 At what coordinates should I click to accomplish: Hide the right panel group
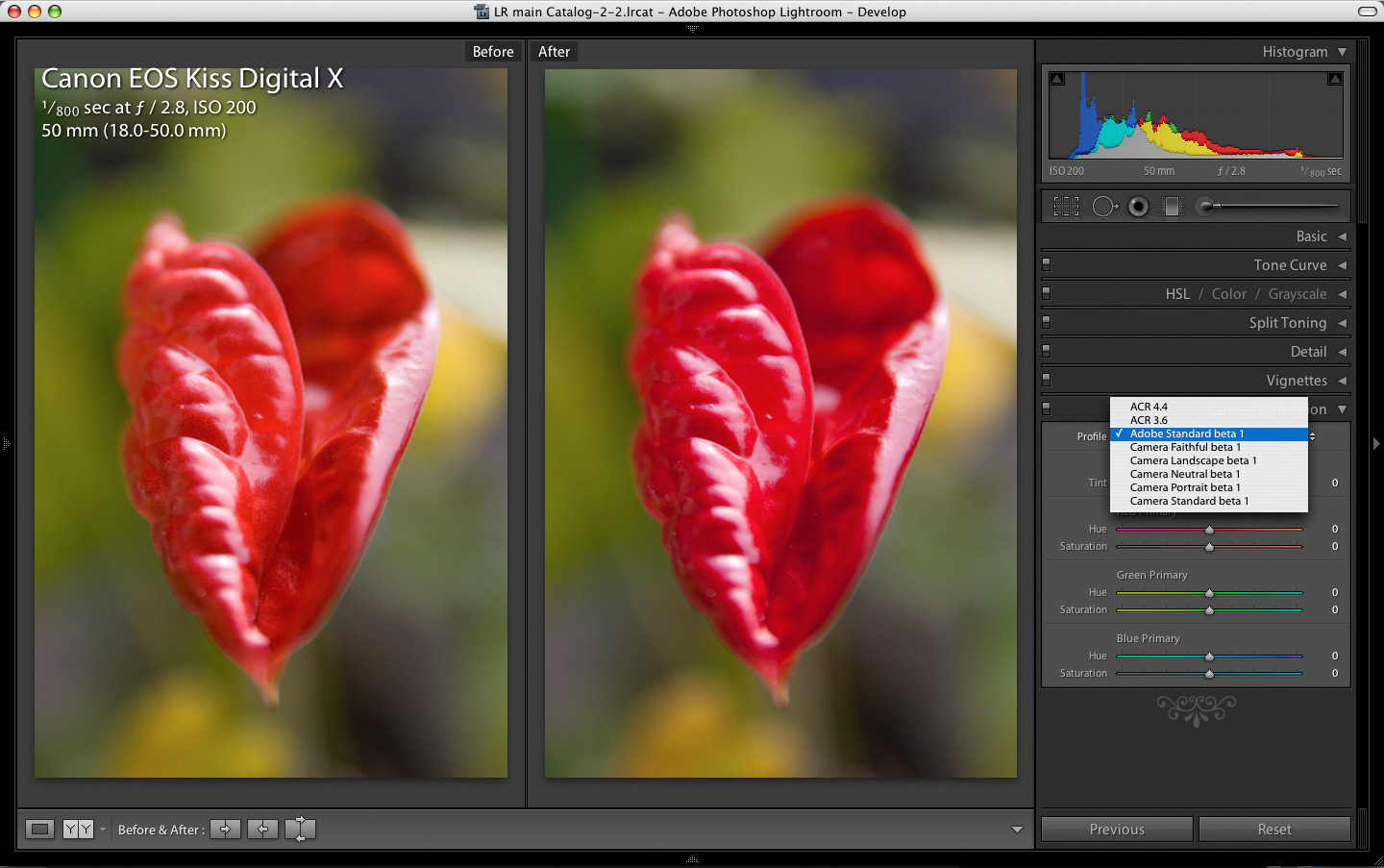coord(1376,443)
